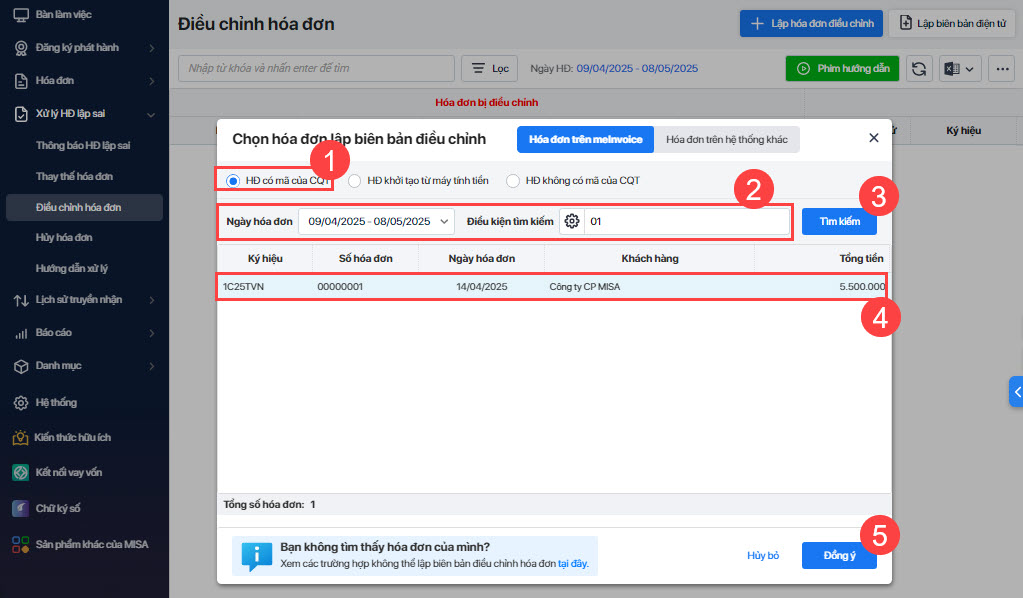1023x598 pixels.
Task: Click the search condition gear icon
Action: pos(572,221)
